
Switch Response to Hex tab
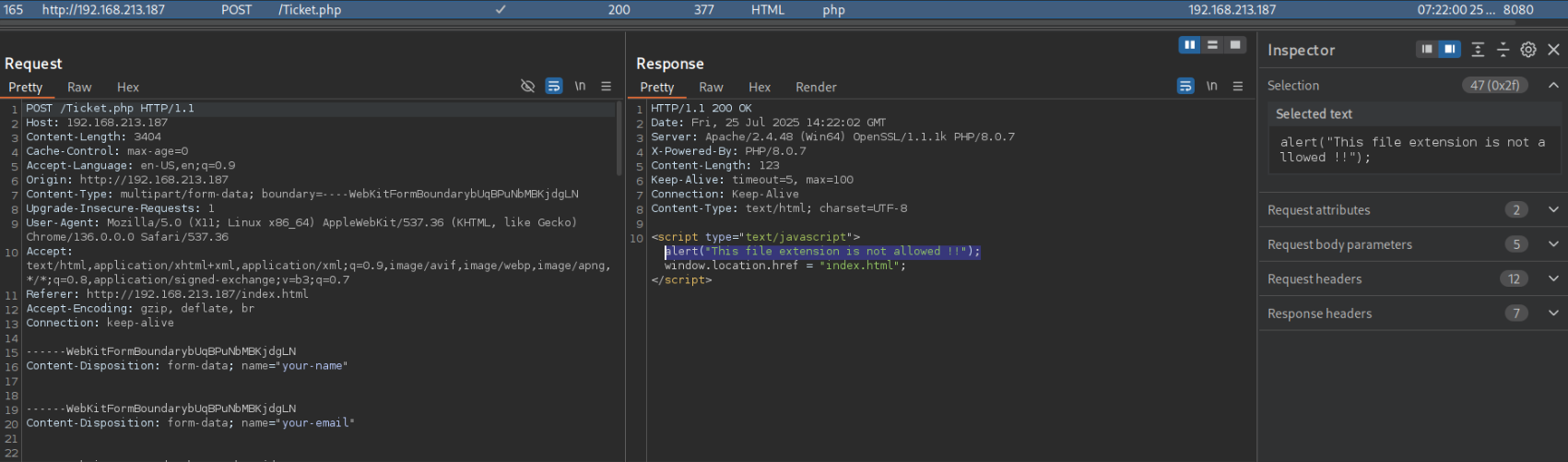click(760, 87)
